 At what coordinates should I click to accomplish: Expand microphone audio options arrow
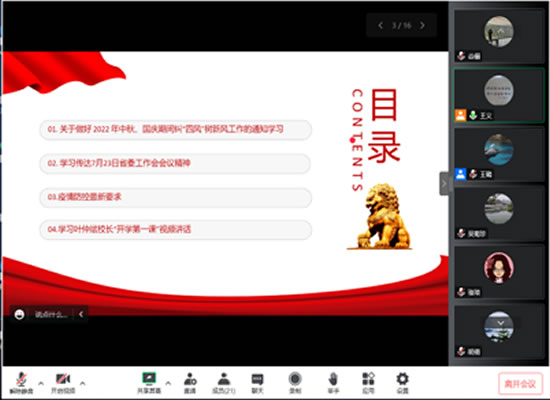coord(41,383)
